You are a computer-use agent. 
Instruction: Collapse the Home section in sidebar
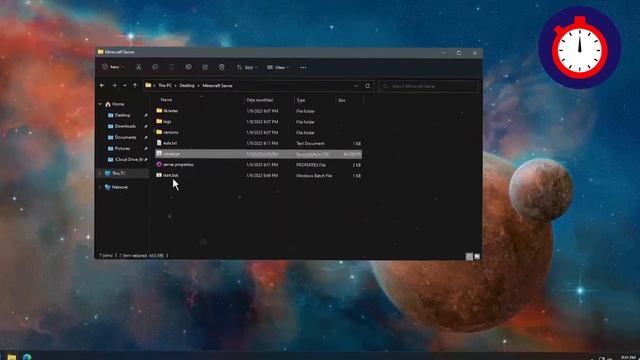click(x=100, y=104)
